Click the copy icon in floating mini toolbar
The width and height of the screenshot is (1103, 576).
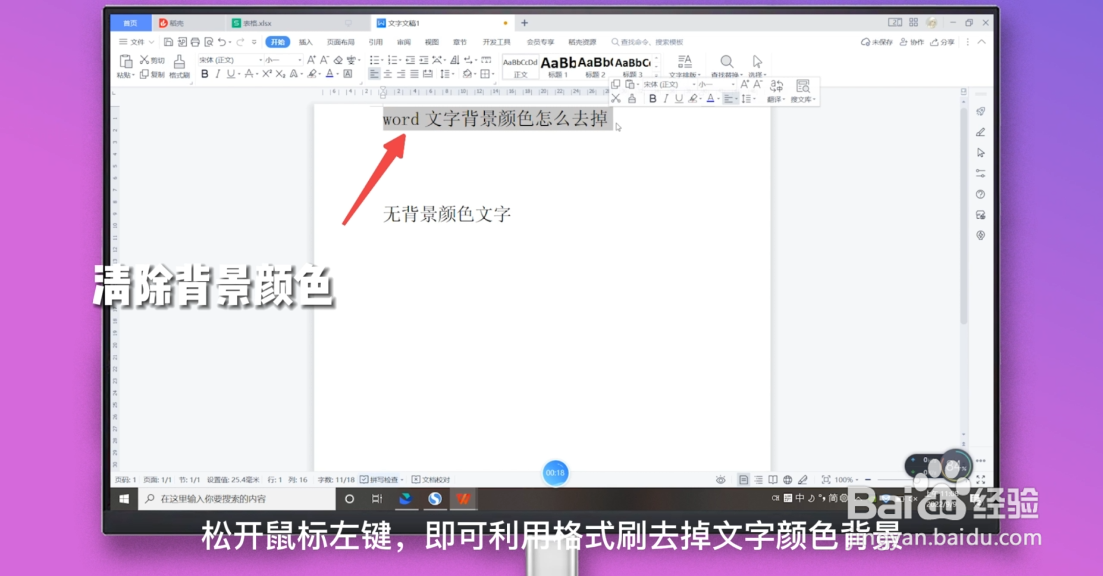click(616, 84)
